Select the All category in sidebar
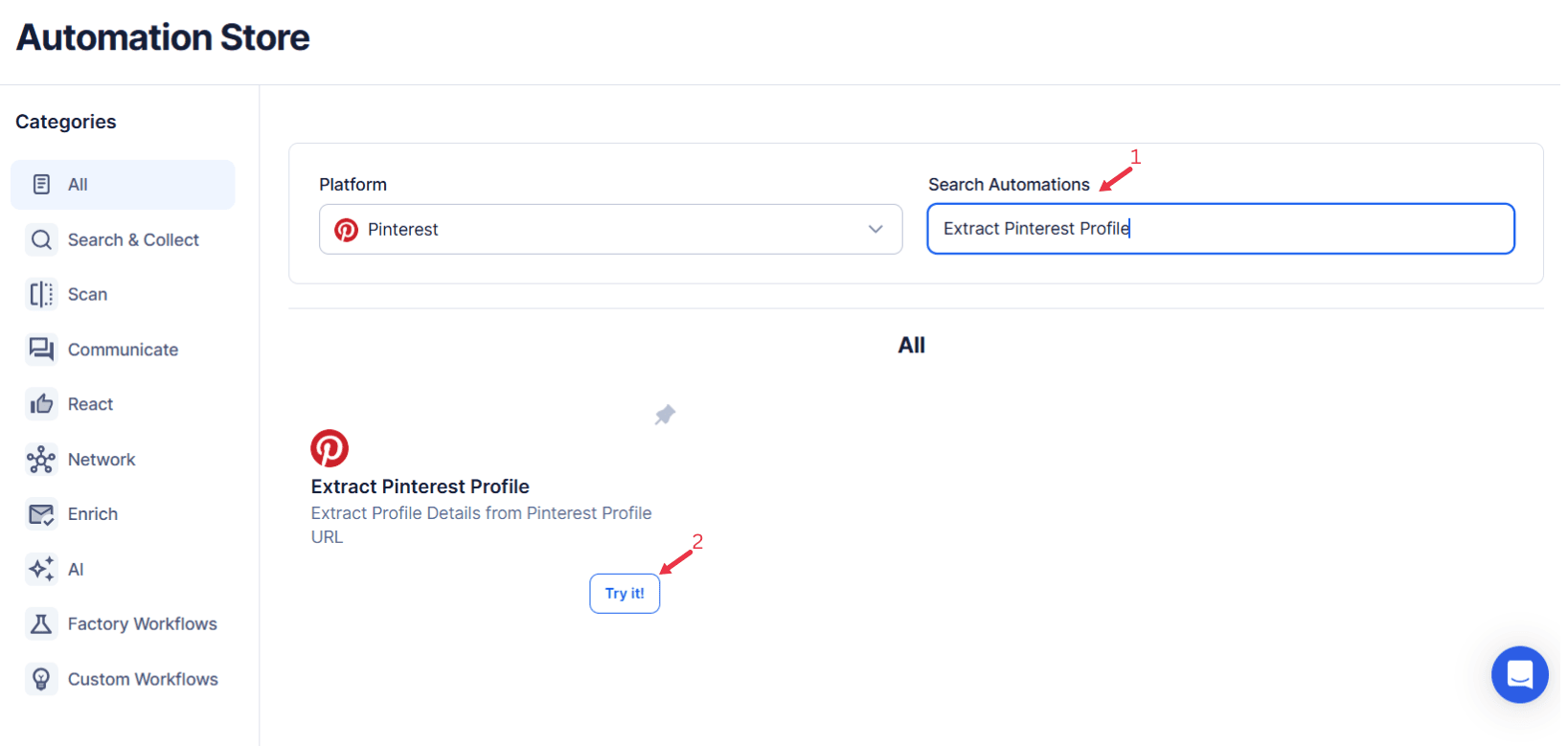 point(123,184)
